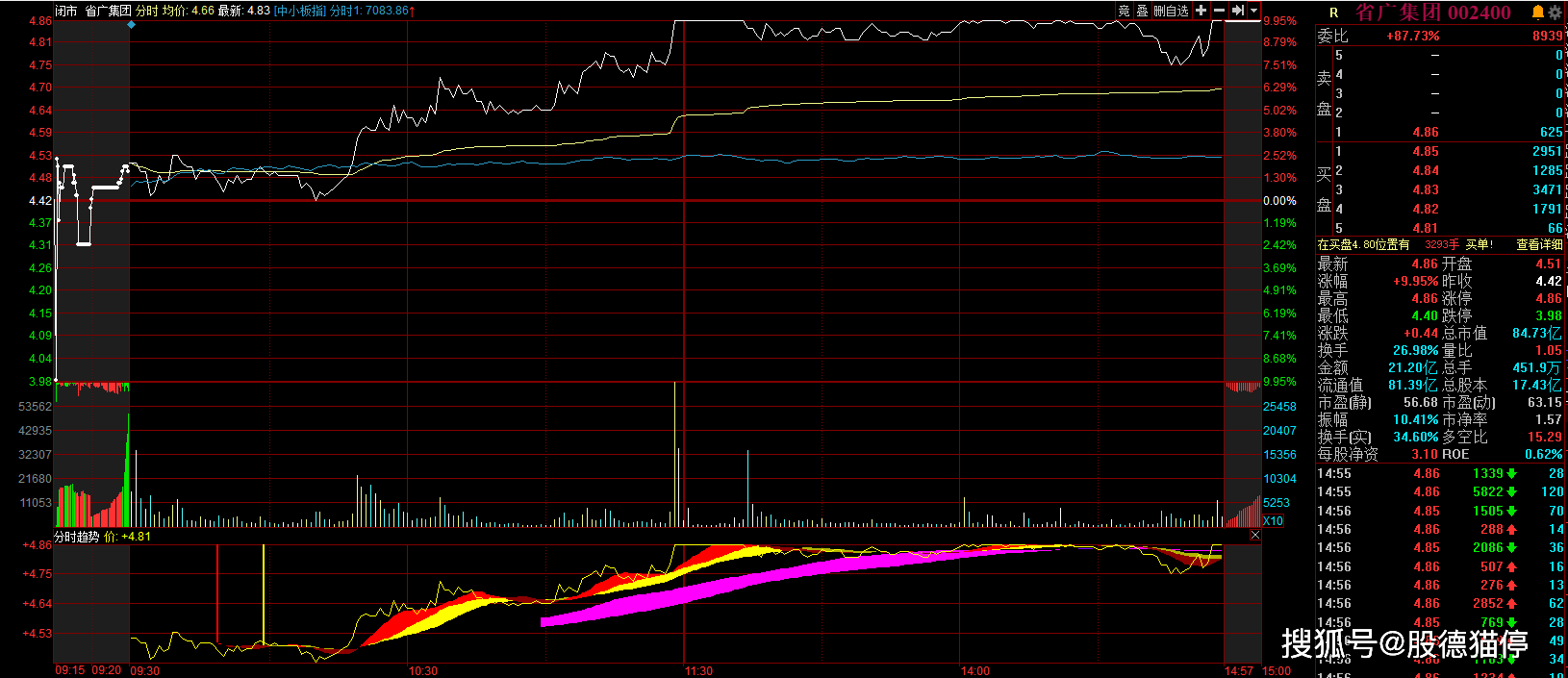Open the settings gear icon
This screenshot has height=678, width=1568.
(1555, 13)
